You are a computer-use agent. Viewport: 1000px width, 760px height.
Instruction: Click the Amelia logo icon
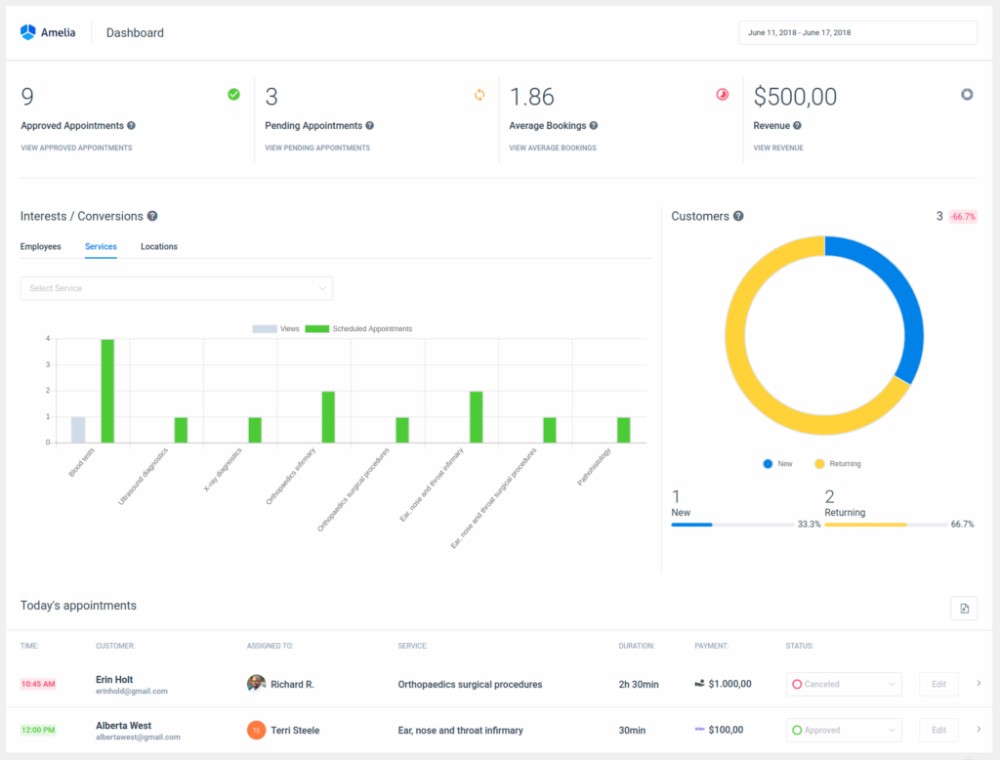click(27, 32)
